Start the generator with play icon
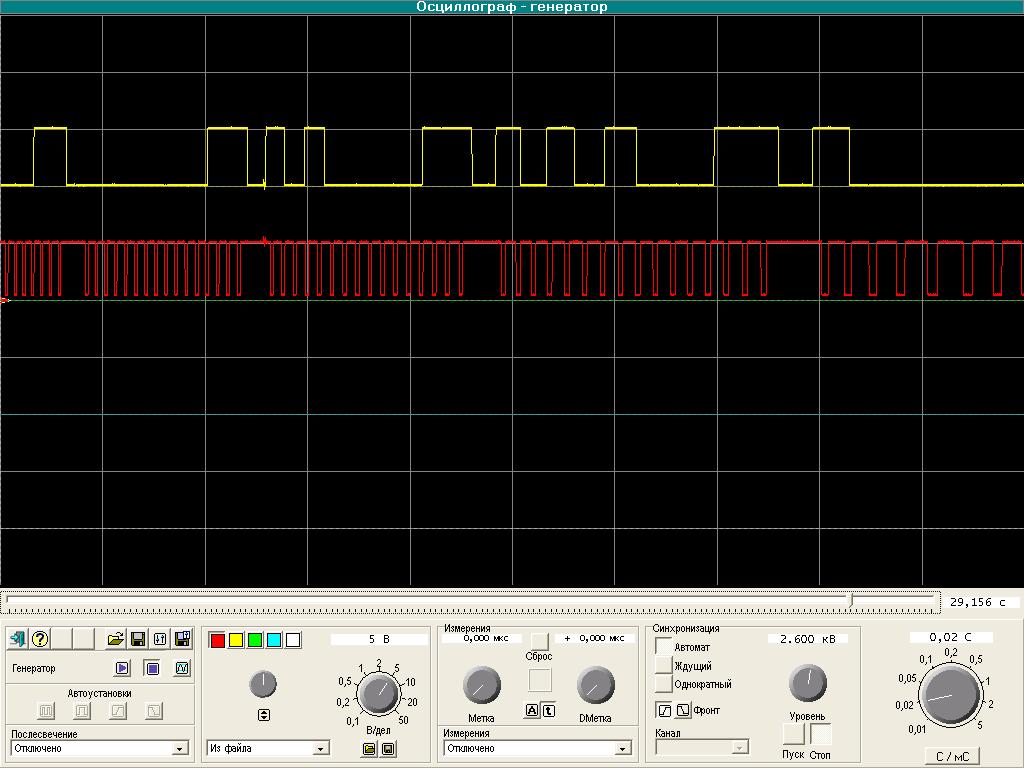Screen dimensions: 1024x768 [x=122, y=668]
